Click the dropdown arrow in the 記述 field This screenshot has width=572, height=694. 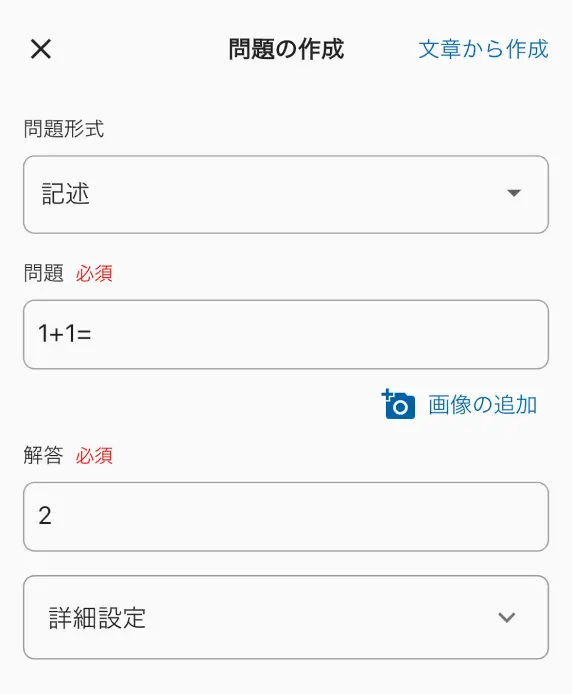514,193
